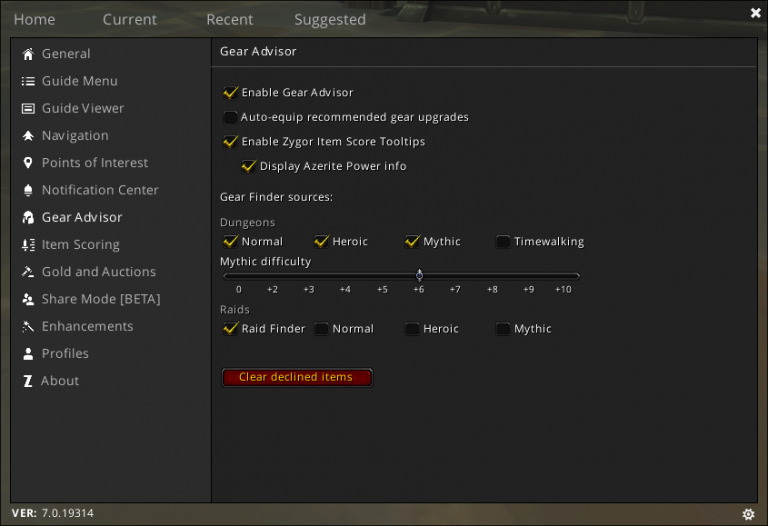Viewport: 768px width, 526px height.
Task: Click slider track at +3 mark
Action: point(309,276)
